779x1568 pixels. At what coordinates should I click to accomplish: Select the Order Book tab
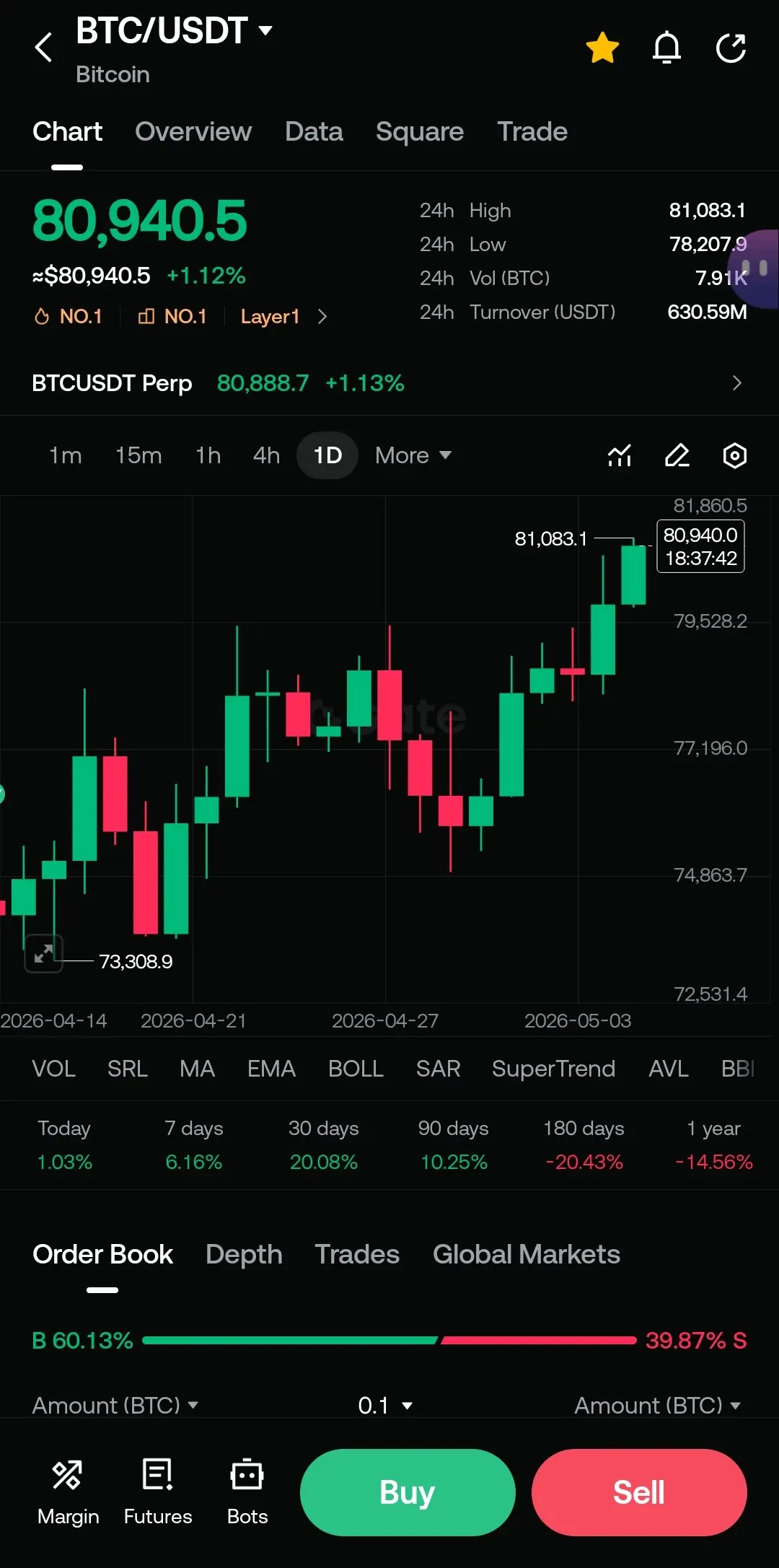[102, 1255]
